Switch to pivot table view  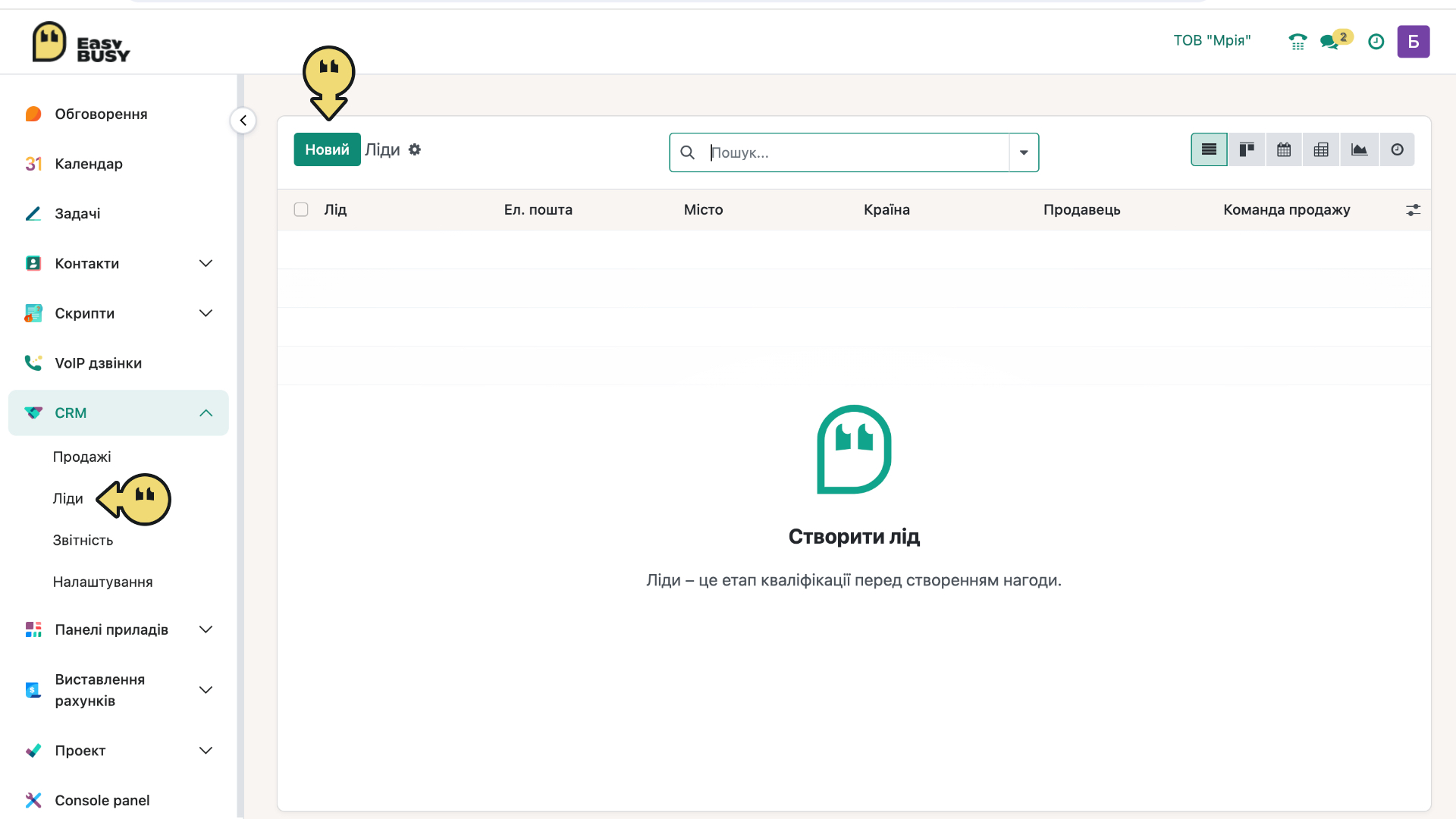[1321, 149]
